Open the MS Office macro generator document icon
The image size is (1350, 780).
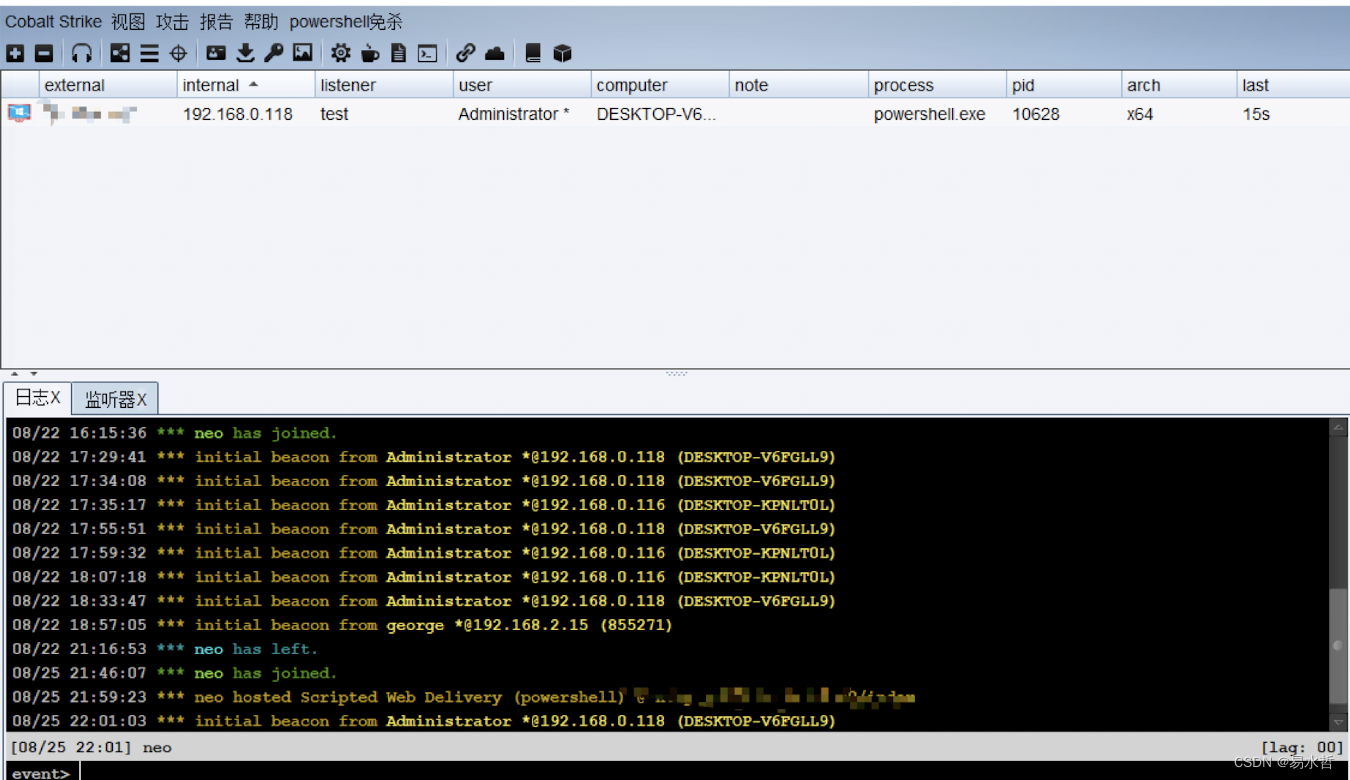398,53
